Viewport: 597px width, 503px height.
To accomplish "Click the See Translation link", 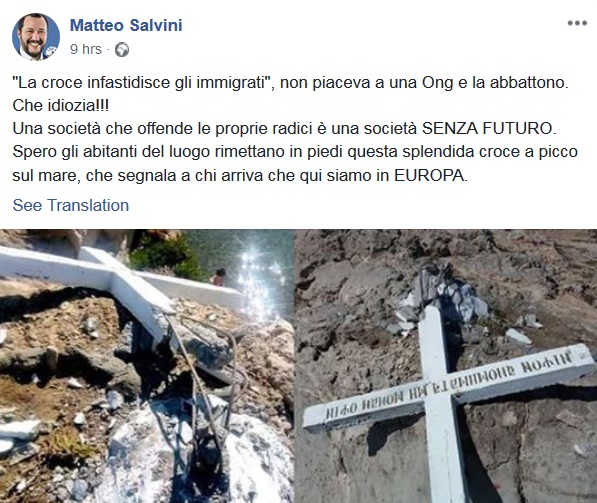I will click(x=71, y=205).
